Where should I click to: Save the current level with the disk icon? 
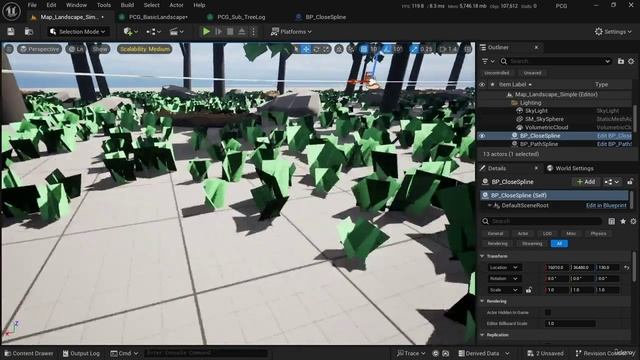point(11,31)
